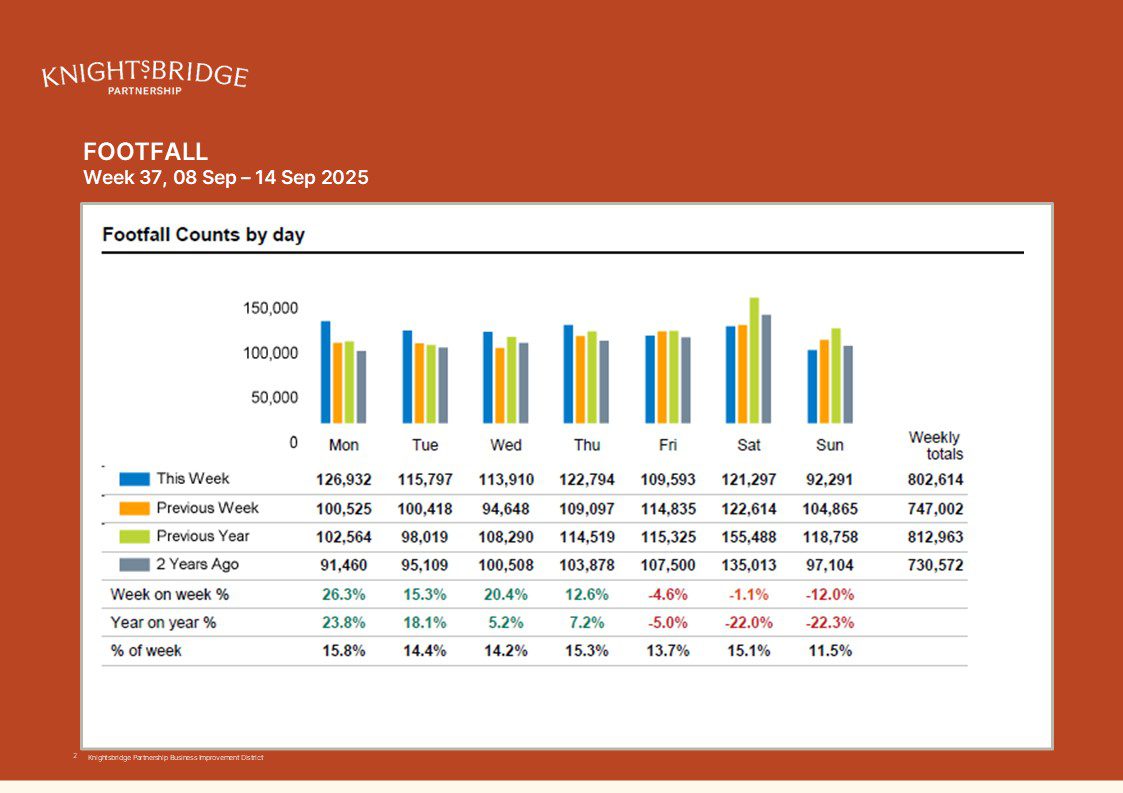
Task: Select the Week on week % row label
Action: [x=169, y=594]
